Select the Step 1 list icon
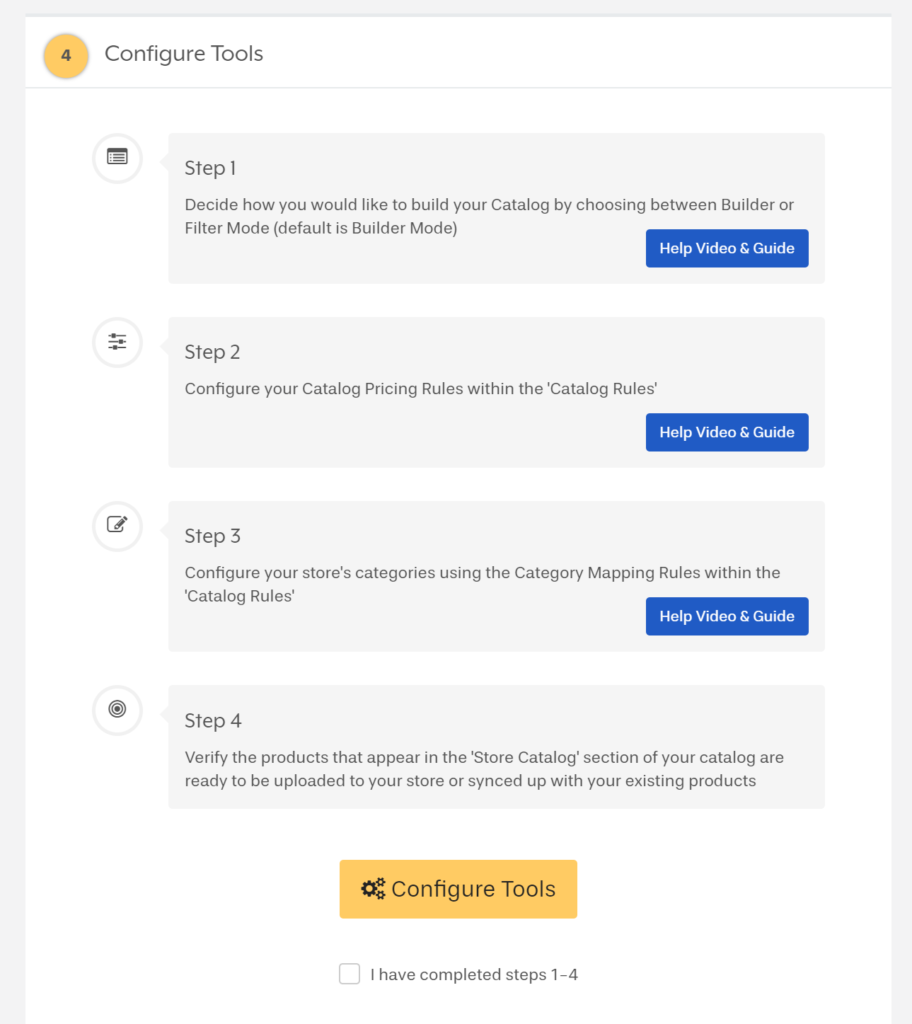The image size is (912, 1024). click(117, 157)
